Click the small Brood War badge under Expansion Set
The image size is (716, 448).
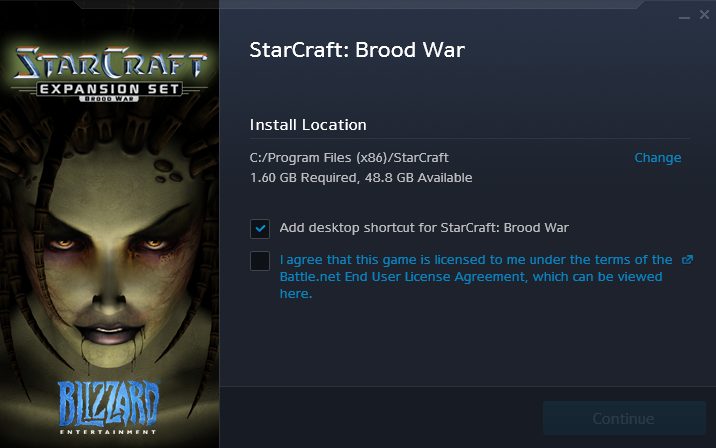109,99
